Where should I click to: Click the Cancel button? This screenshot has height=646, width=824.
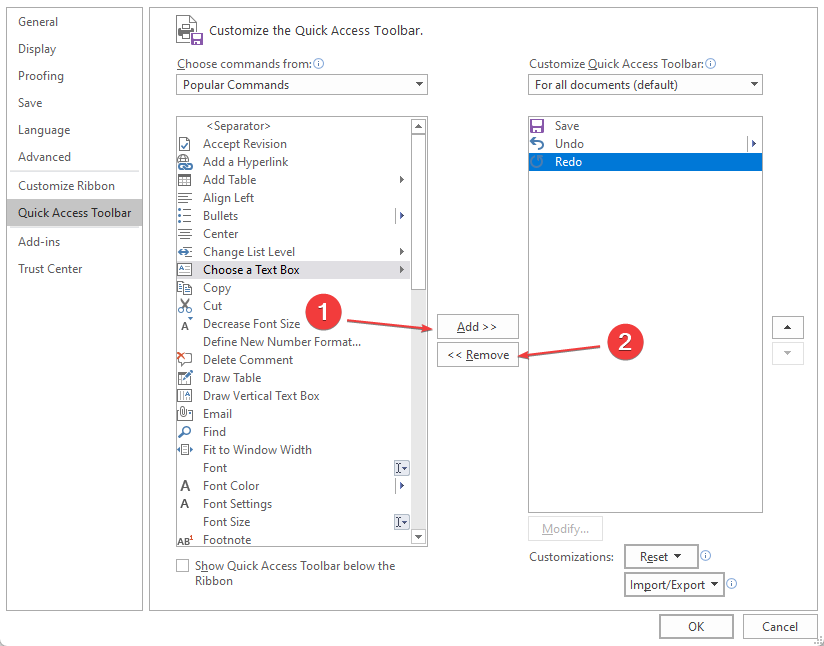click(x=780, y=627)
